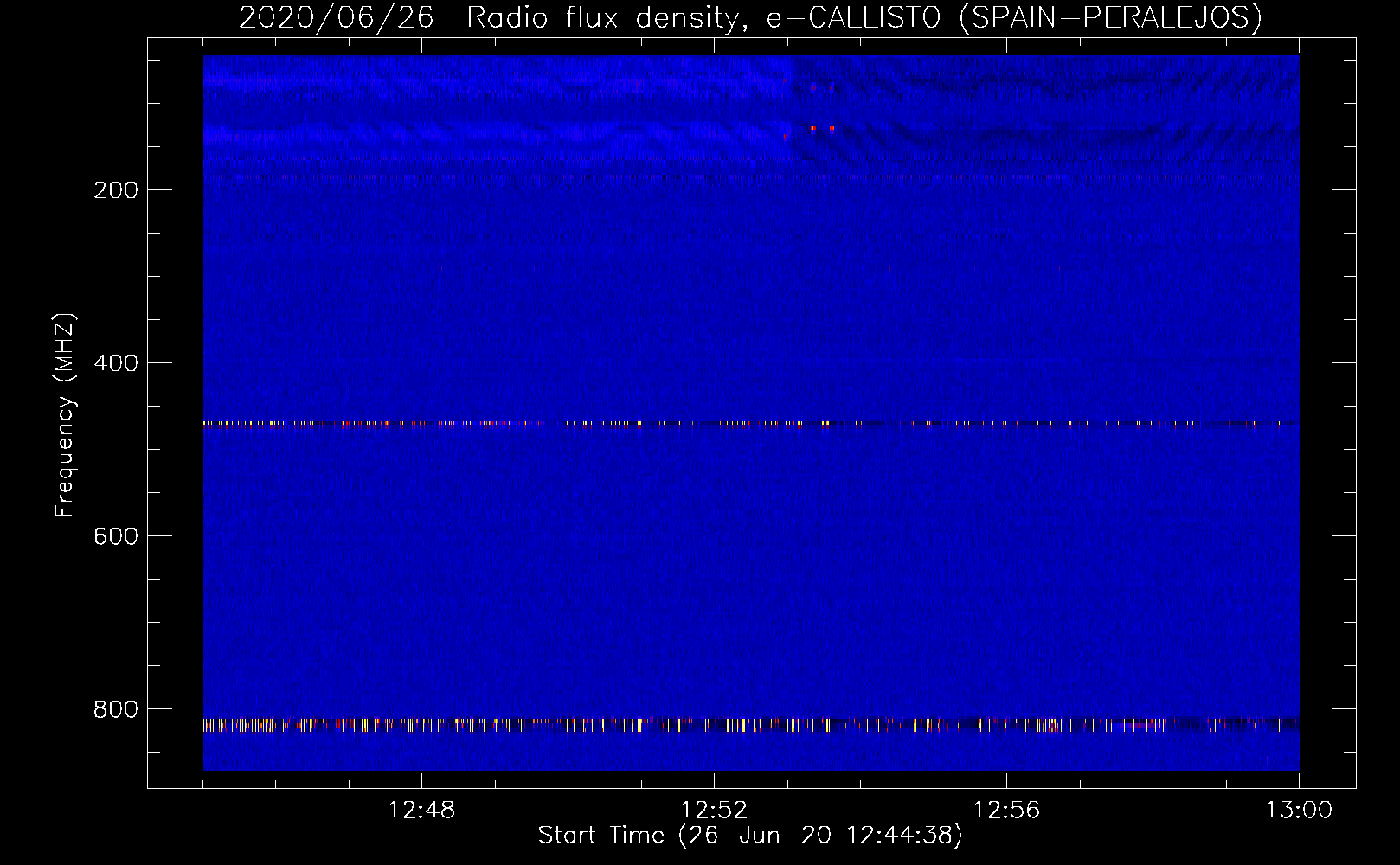
Task: Click the 'Start Time (26-Jun-20 12:44:38)' label
Action: [750, 836]
